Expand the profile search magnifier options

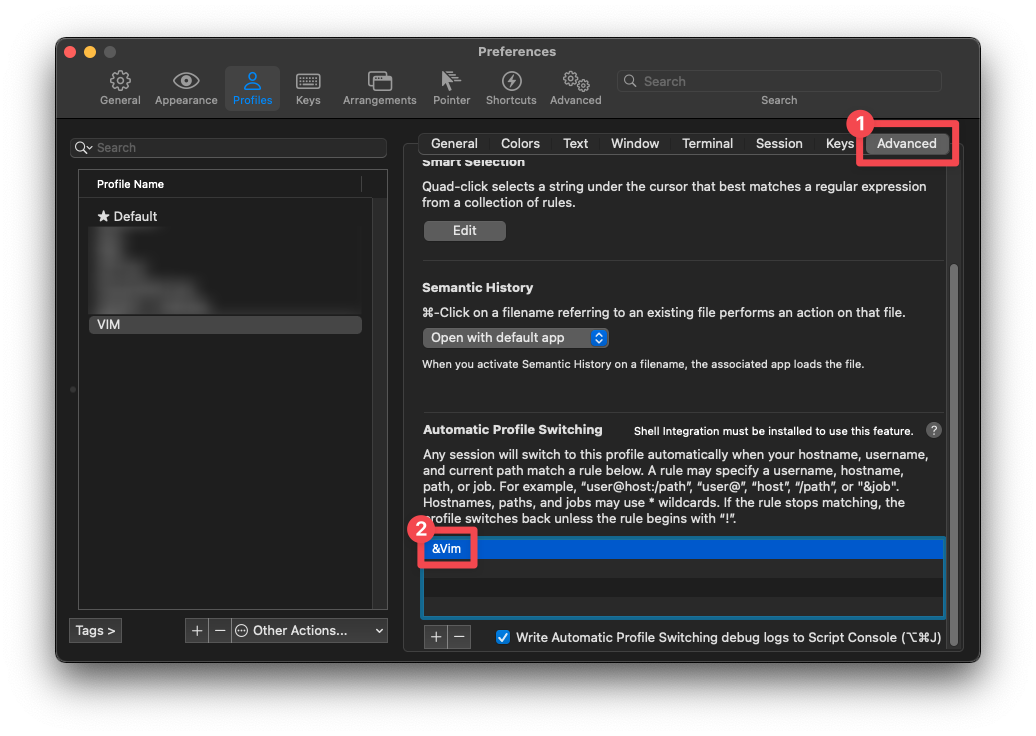pyautogui.click(x=83, y=148)
